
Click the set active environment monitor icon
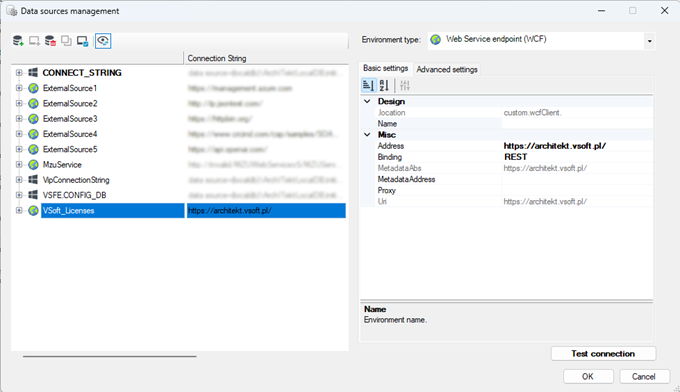pos(82,41)
